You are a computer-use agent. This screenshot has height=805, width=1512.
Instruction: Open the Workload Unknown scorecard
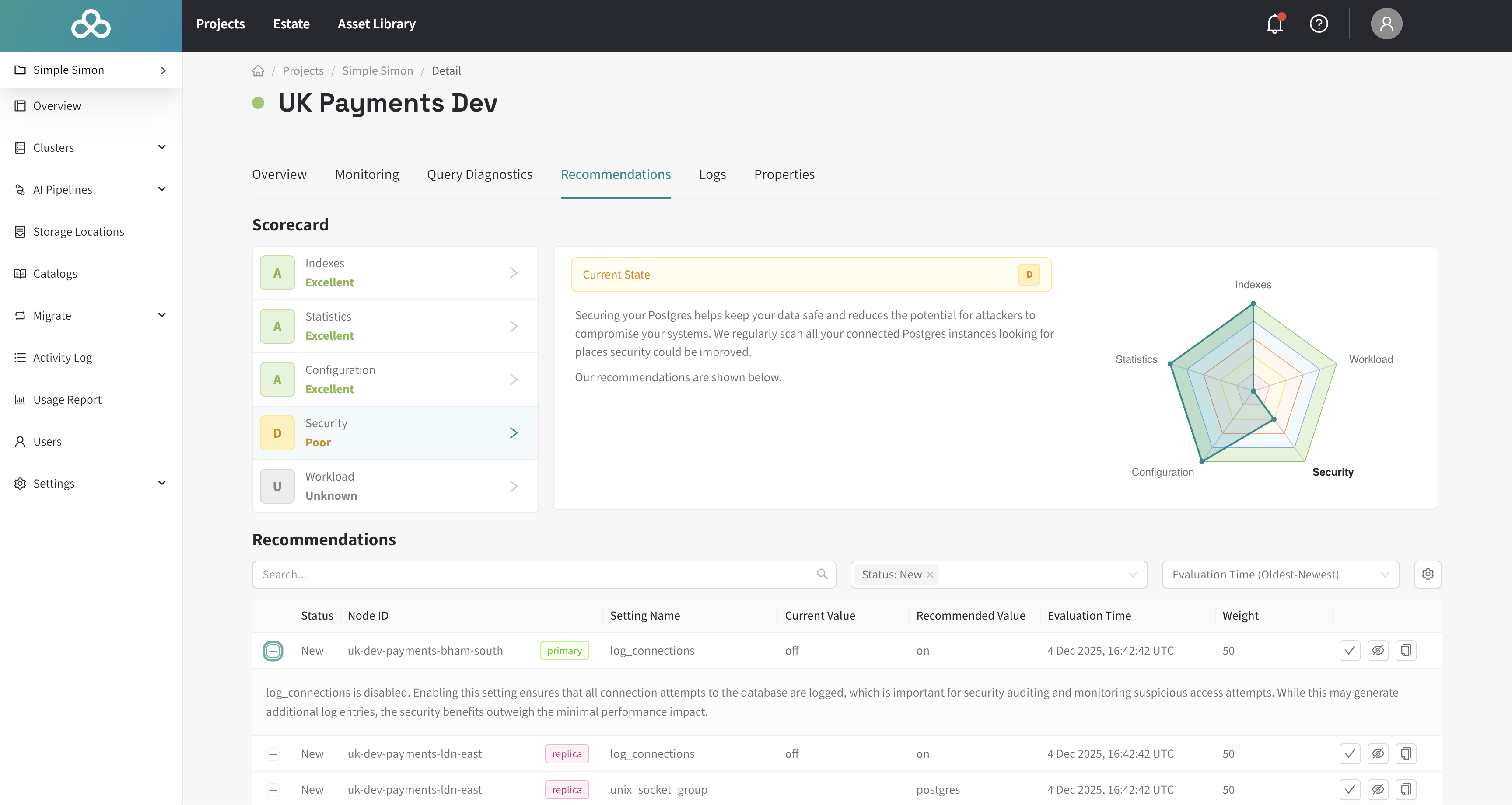click(395, 486)
